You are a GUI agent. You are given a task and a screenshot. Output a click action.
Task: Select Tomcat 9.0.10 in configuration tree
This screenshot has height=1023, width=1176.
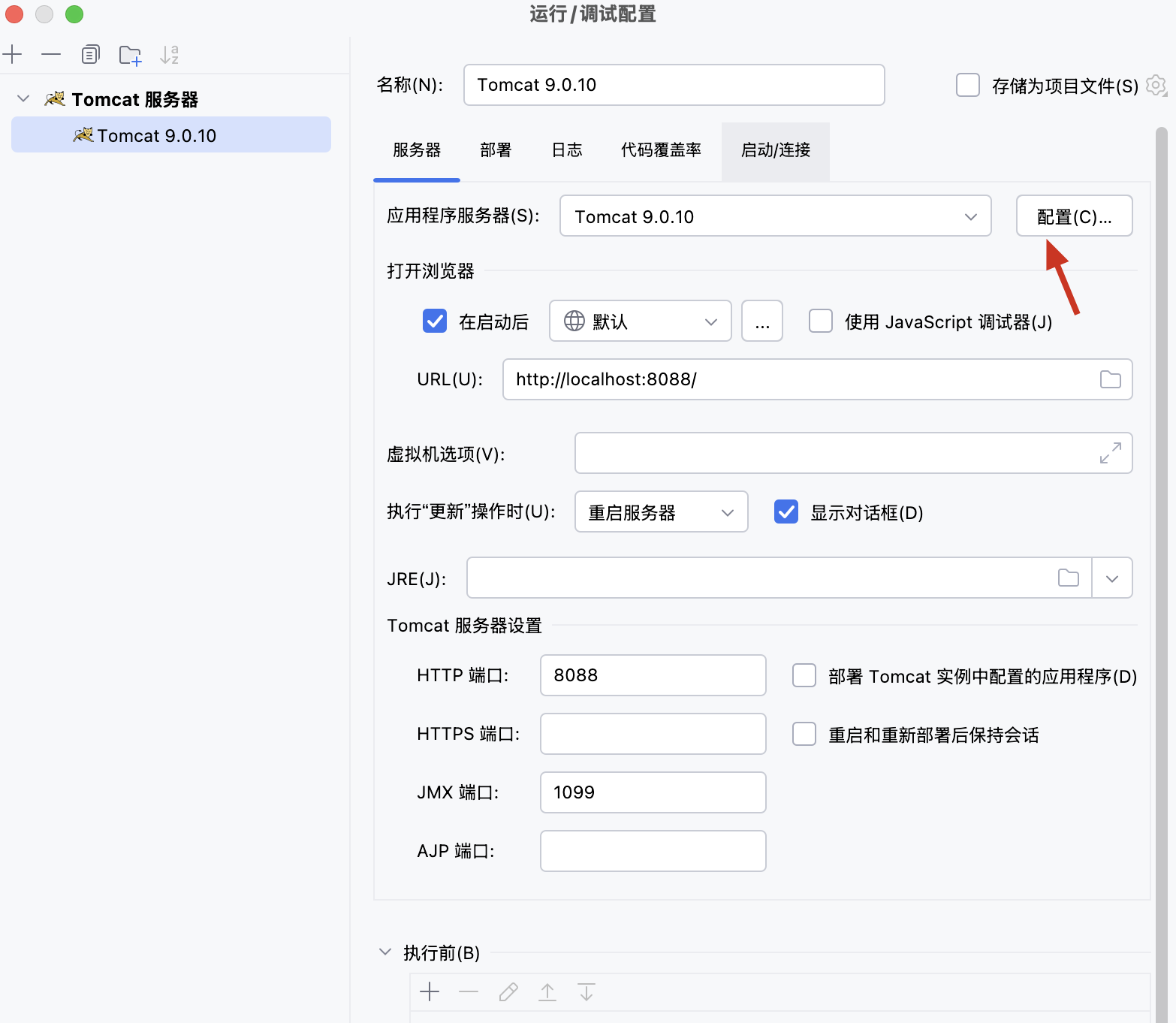(x=171, y=135)
